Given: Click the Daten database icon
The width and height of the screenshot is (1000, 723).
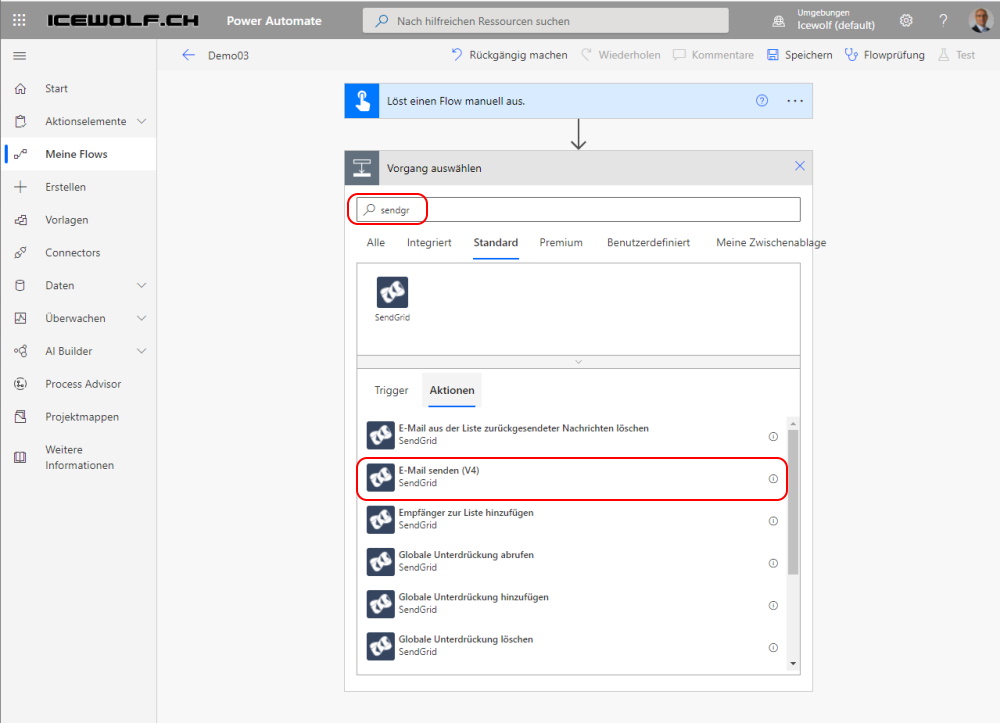Looking at the screenshot, I should pyautogui.click(x=20, y=286).
